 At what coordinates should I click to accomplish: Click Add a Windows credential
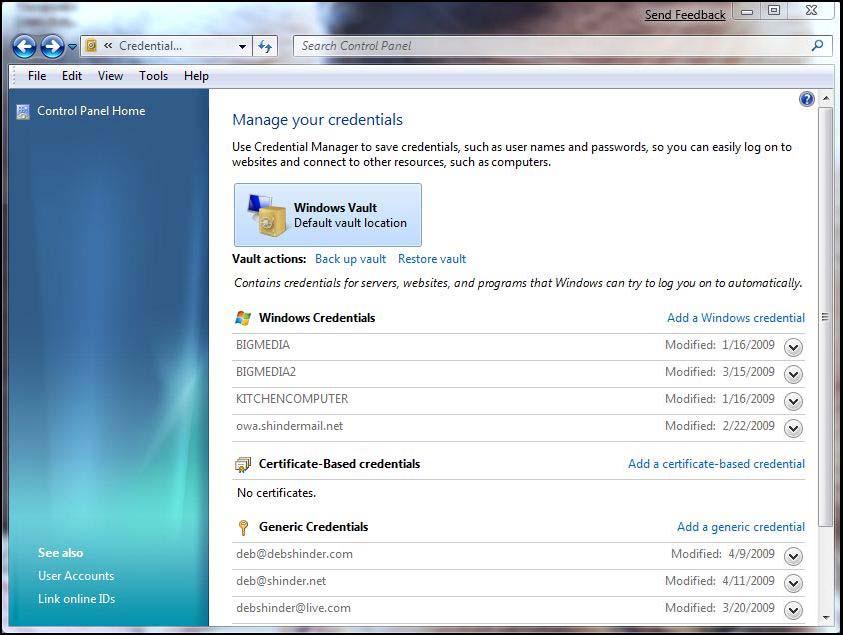[736, 318]
